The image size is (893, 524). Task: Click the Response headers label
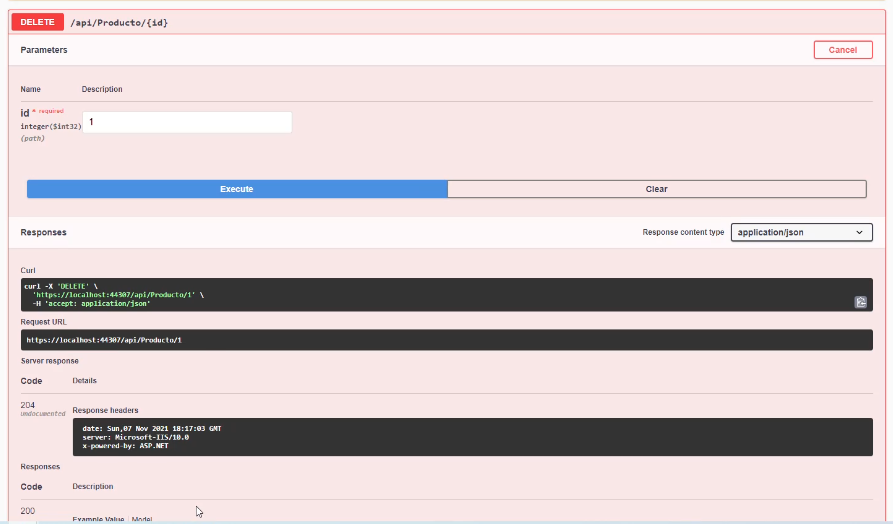105,410
